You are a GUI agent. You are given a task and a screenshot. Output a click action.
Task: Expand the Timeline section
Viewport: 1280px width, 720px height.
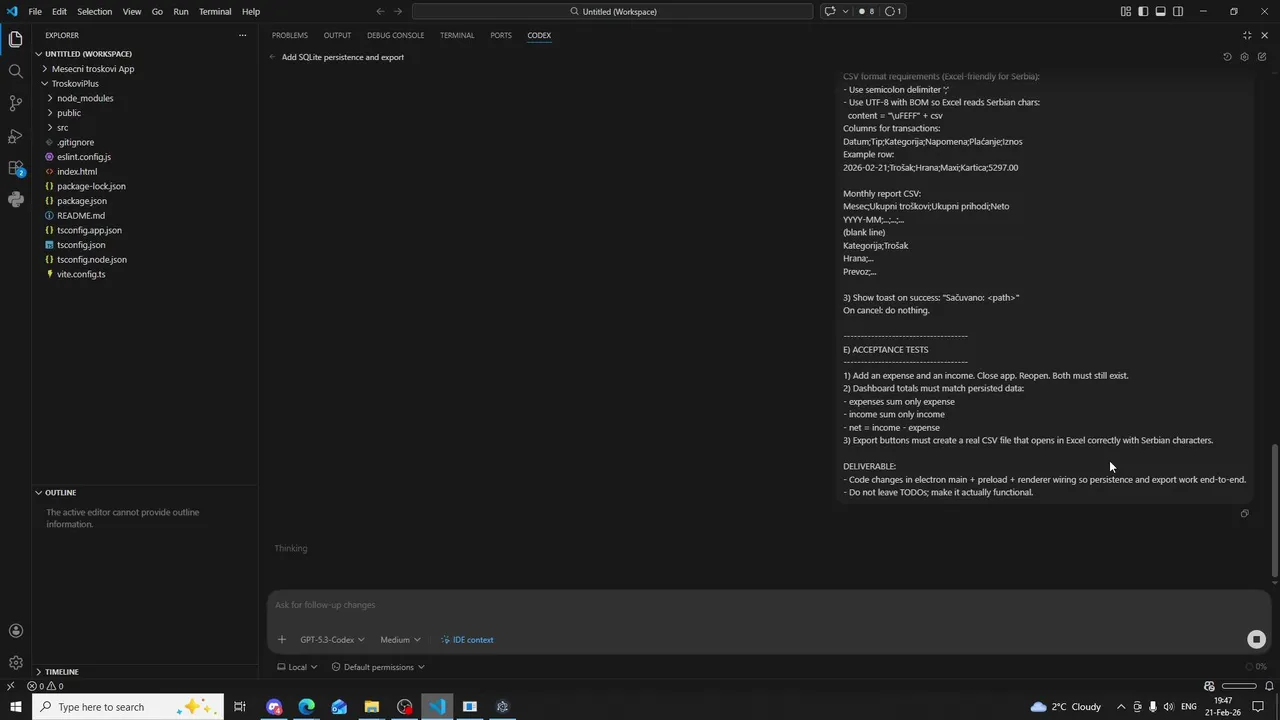point(145,672)
